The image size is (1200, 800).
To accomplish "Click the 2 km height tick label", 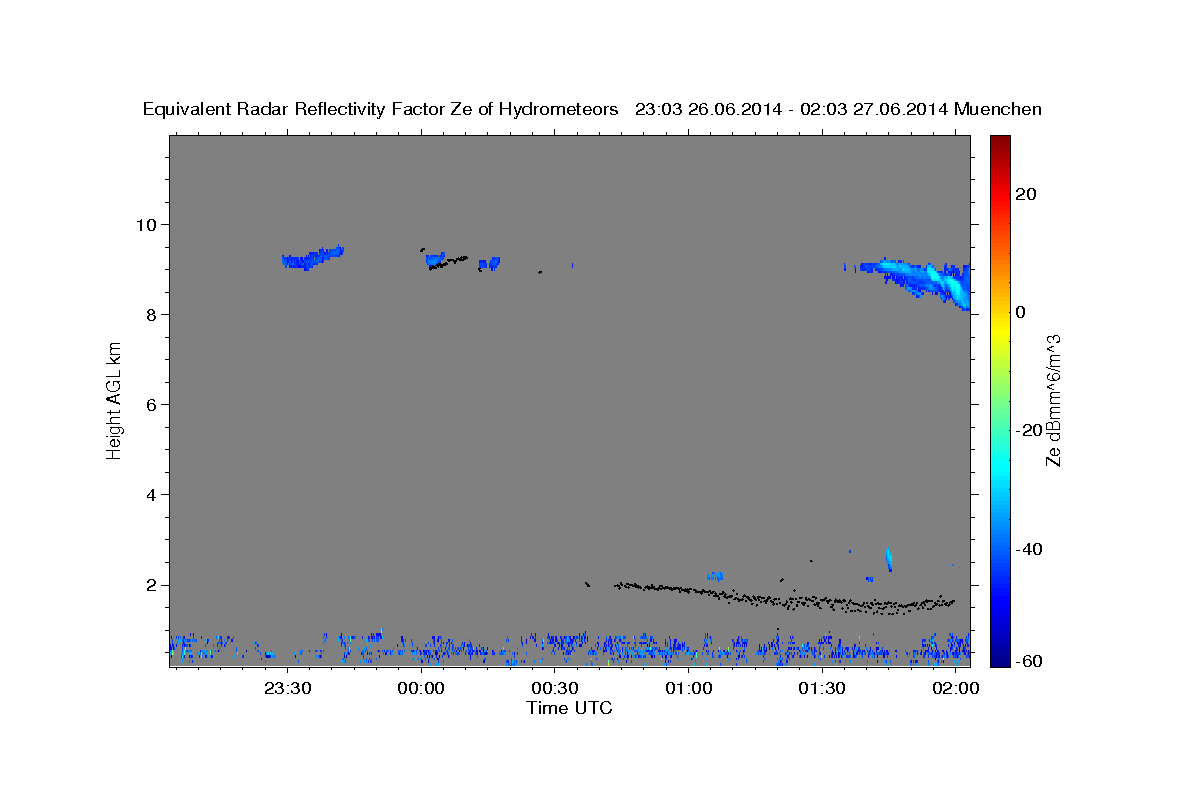I will [153, 585].
